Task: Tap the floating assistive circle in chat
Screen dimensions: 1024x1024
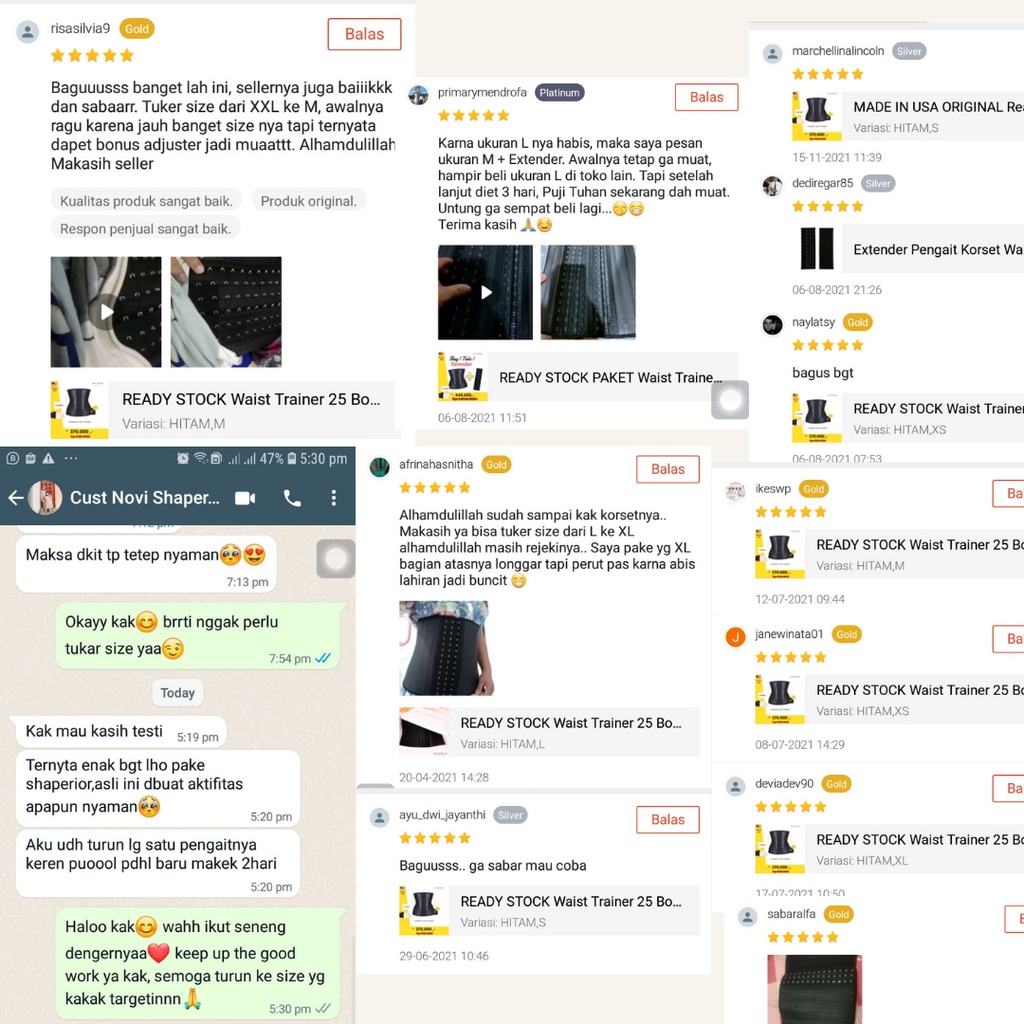Action: (x=336, y=559)
